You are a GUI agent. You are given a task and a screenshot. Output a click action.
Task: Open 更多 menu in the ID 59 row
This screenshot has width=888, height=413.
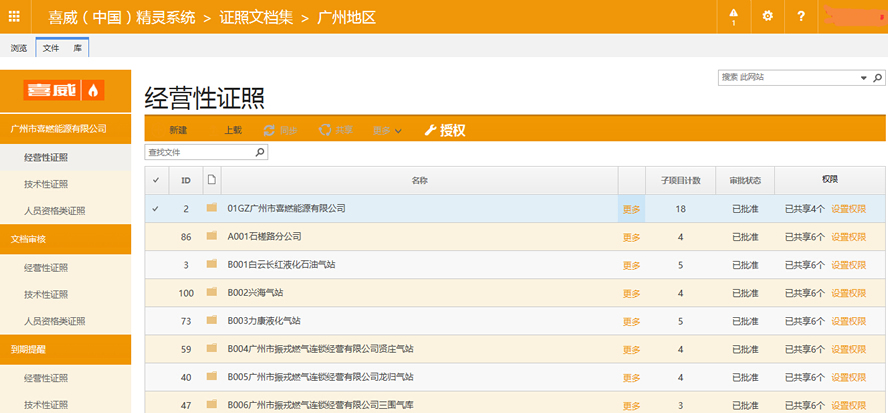(631, 350)
